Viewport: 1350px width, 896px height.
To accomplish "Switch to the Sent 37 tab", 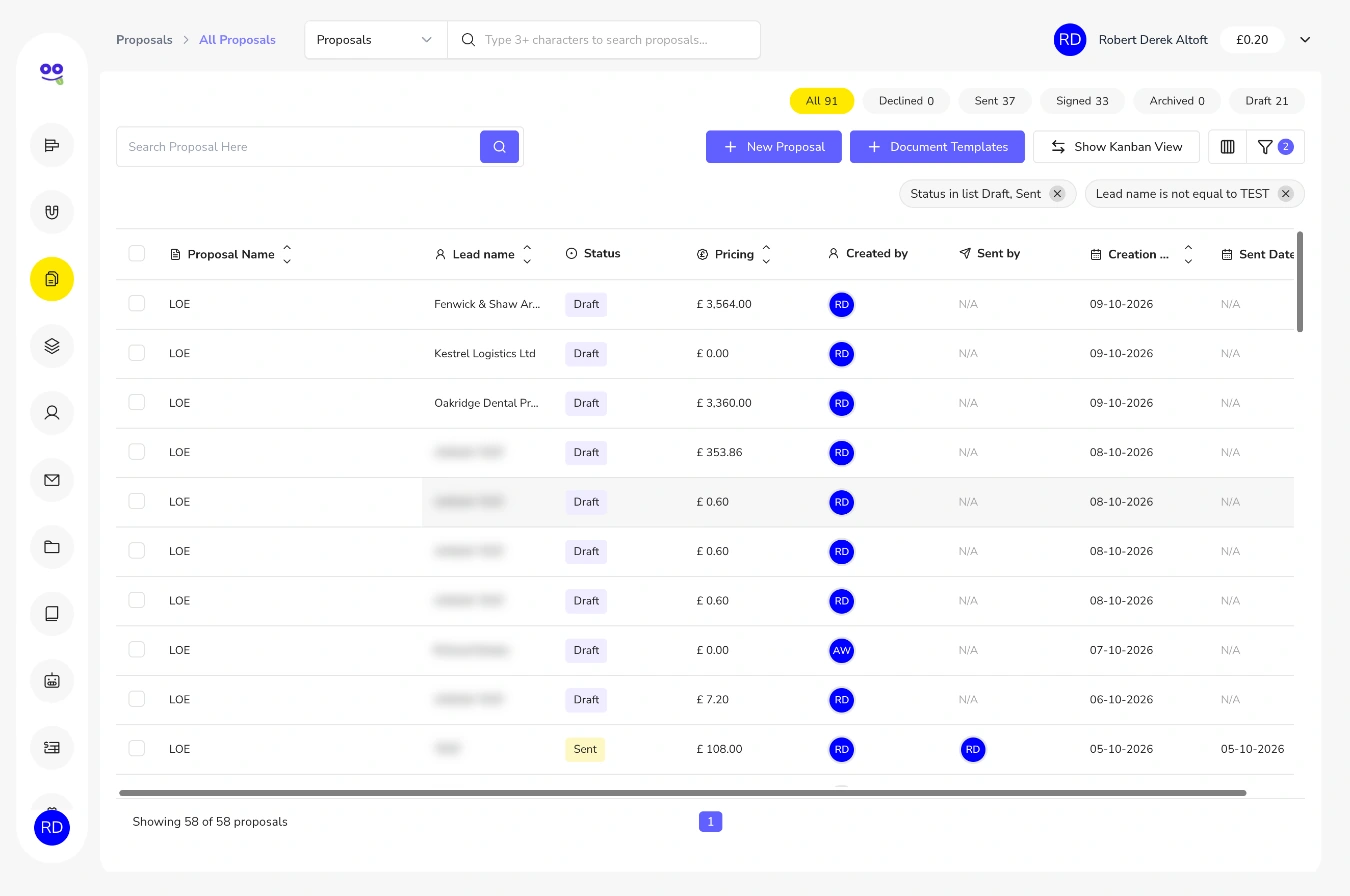I will pyautogui.click(x=995, y=101).
